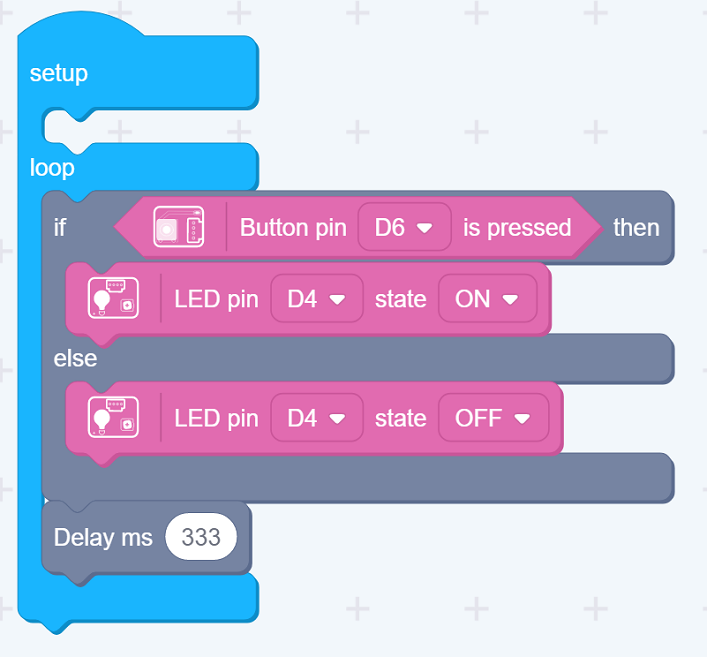
Task: Click the LED module icon on the OFF block
Action: (x=113, y=417)
